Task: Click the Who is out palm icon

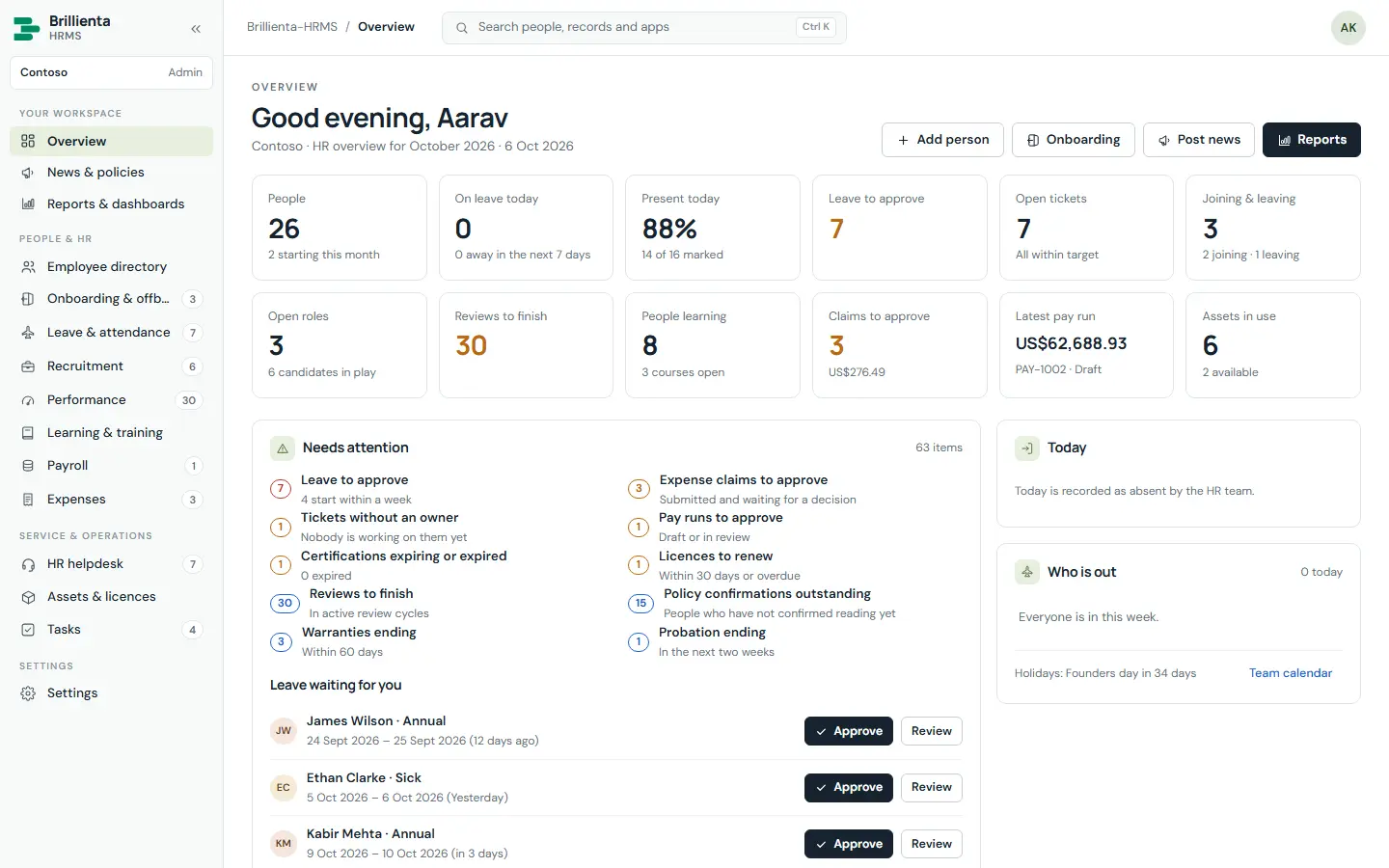Action: tap(1027, 572)
